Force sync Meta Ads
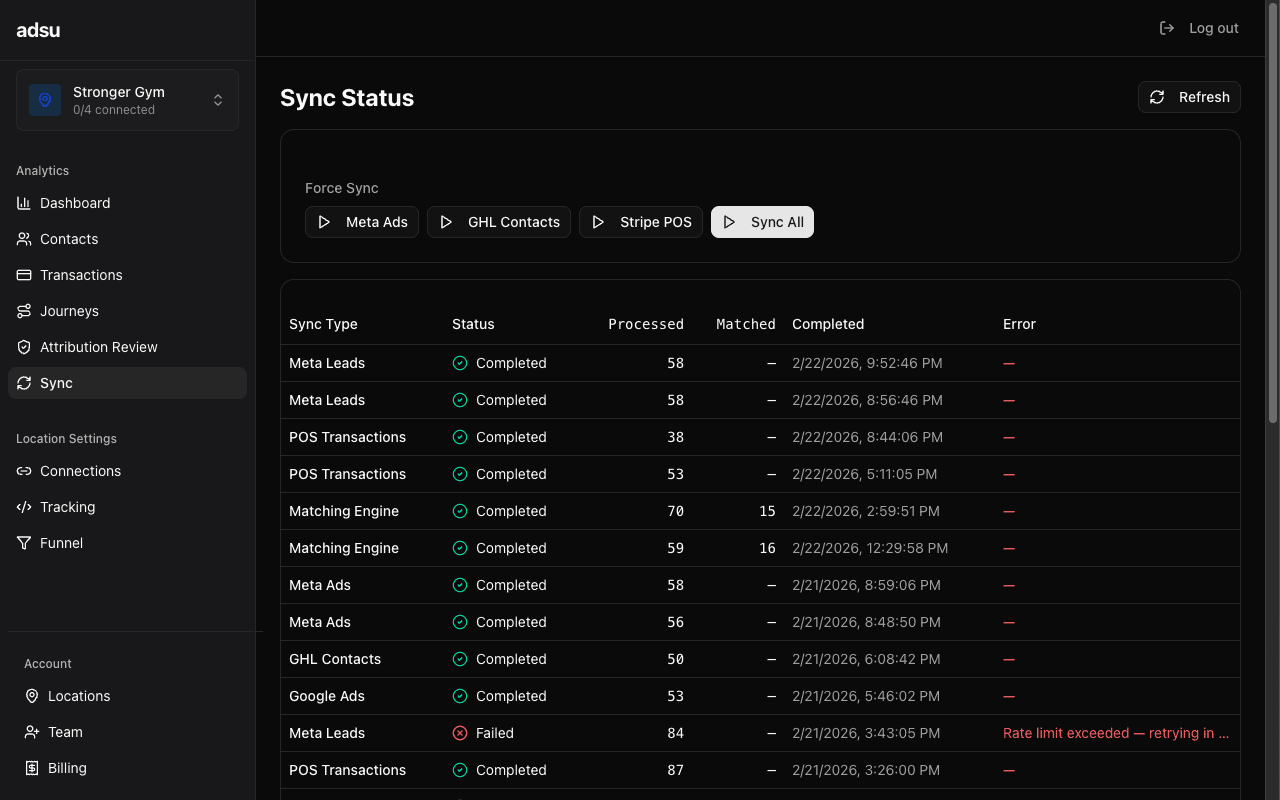 click(x=362, y=222)
